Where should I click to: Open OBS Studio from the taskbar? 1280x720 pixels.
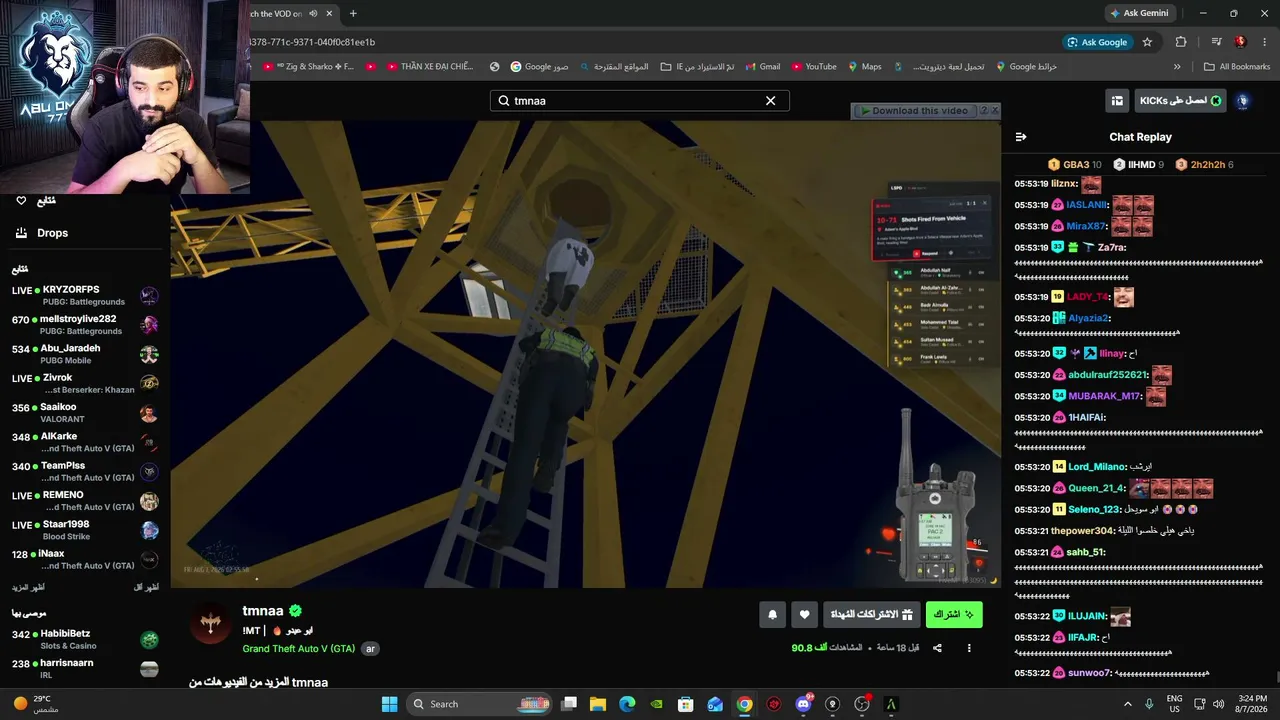[x=861, y=704]
